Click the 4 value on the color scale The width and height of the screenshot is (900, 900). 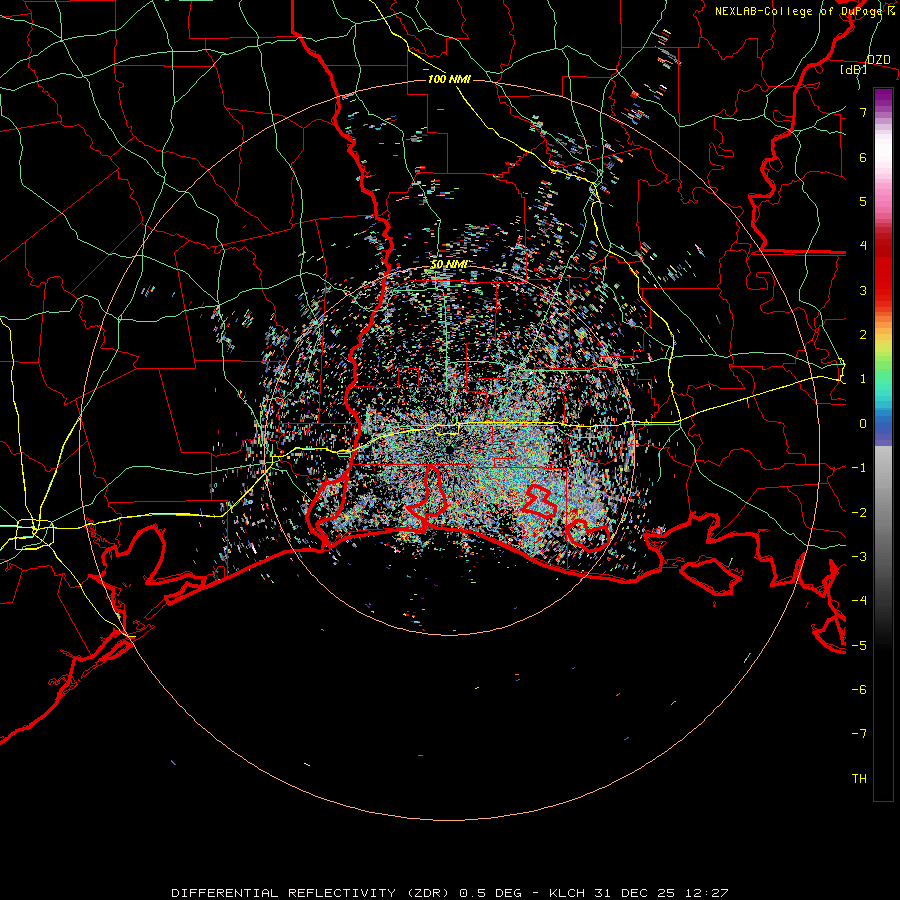tap(863, 246)
